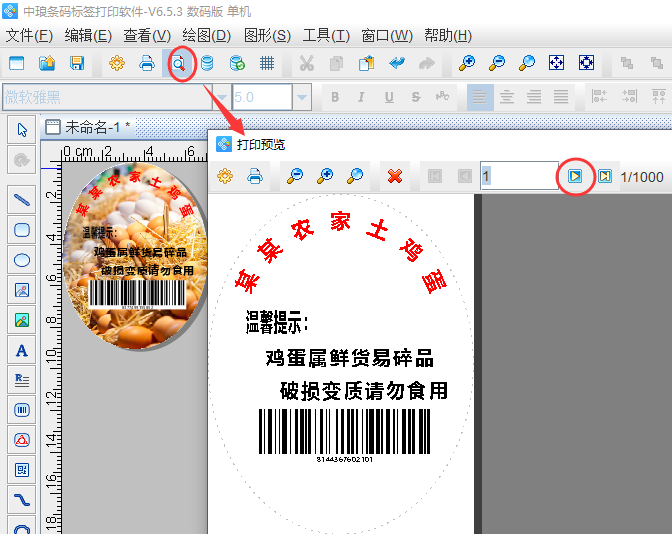672x534 pixels.
Task: Zoom out in print preview toolbar
Action: coord(295,176)
